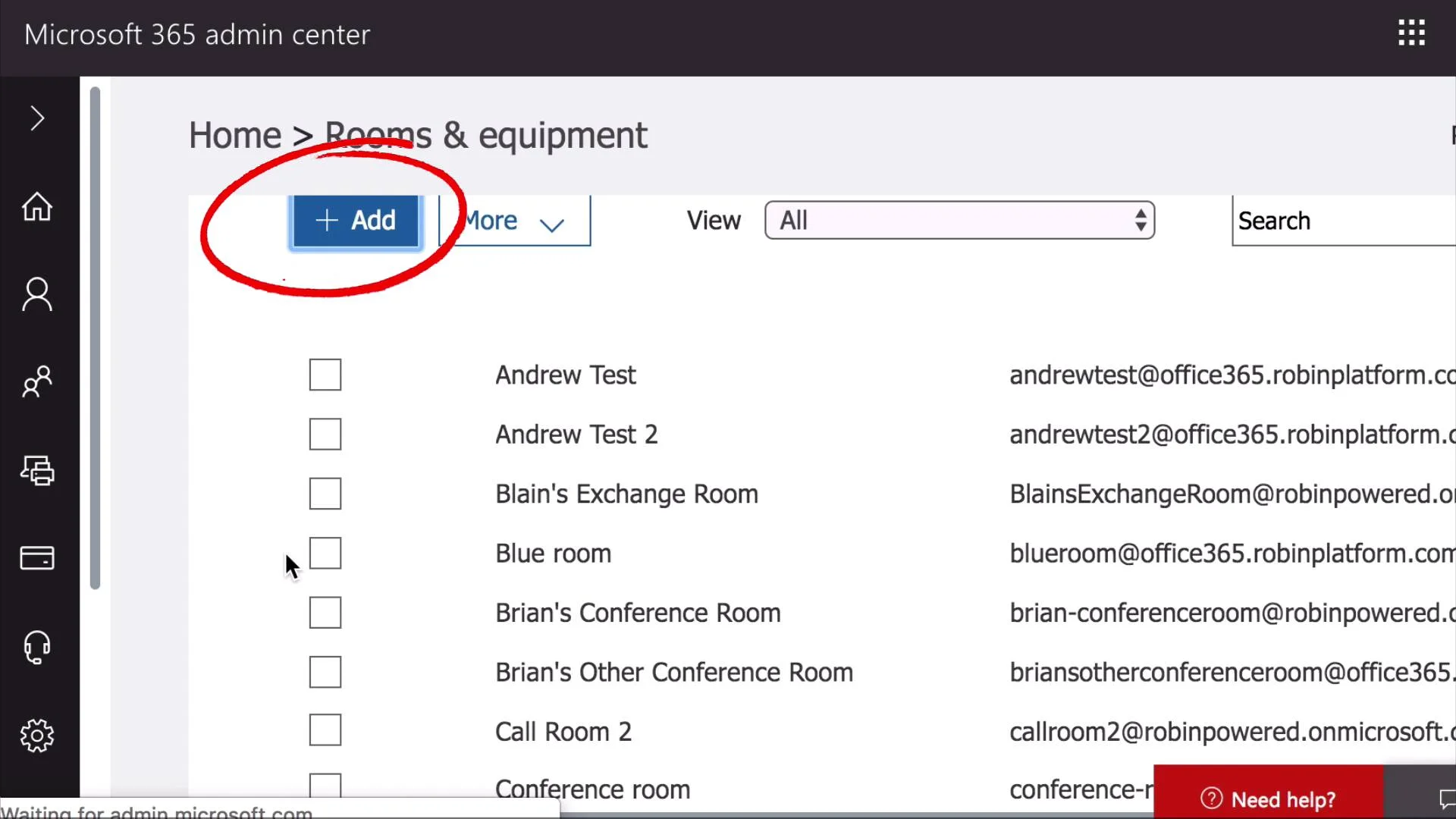Select the Add button
The width and height of the screenshot is (1456, 819).
[354, 220]
